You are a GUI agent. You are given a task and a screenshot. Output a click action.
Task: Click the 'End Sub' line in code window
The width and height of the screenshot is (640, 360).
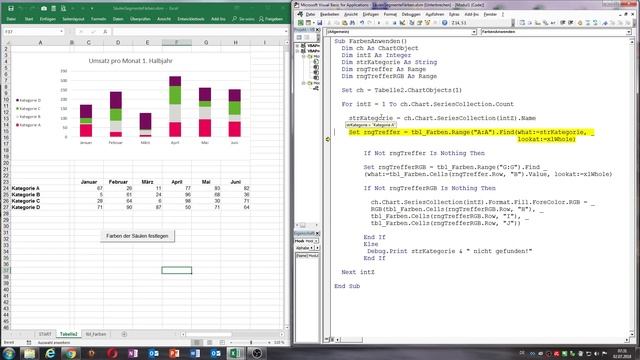(x=347, y=286)
